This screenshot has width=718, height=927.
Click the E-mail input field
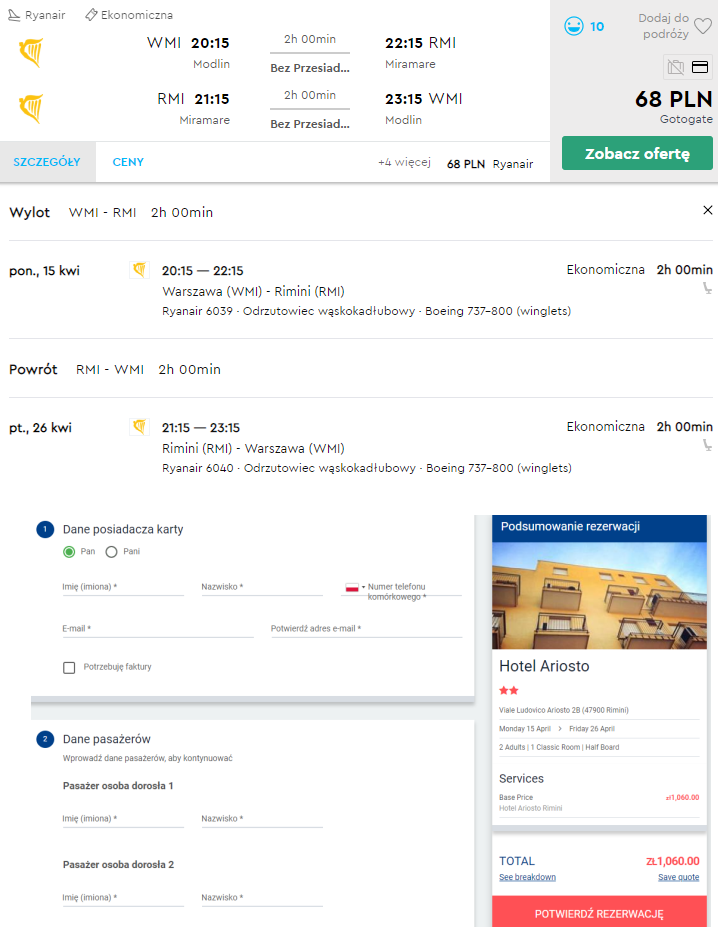point(157,629)
